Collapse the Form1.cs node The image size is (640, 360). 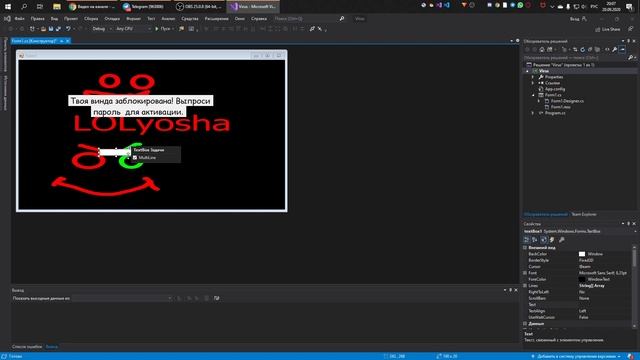[x=533, y=95]
